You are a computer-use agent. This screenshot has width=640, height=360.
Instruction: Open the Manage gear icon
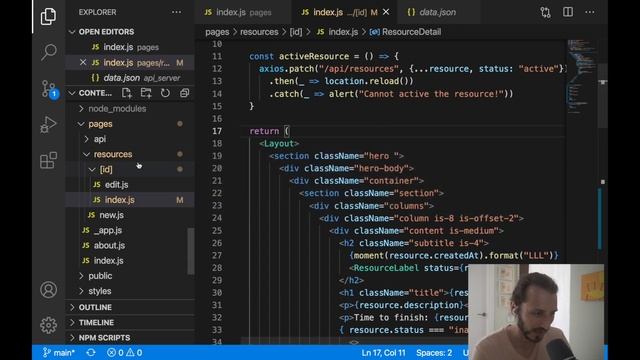(48, 325)
